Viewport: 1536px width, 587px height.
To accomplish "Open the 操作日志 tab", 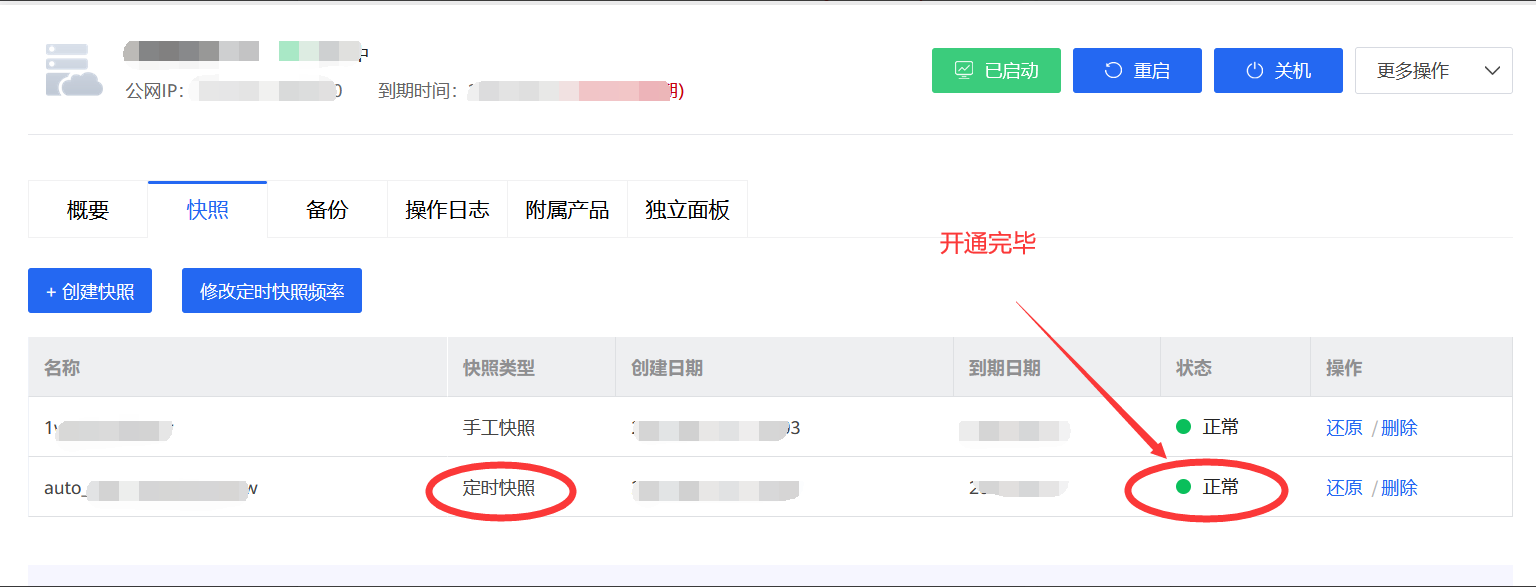I will tap(447, 210).
